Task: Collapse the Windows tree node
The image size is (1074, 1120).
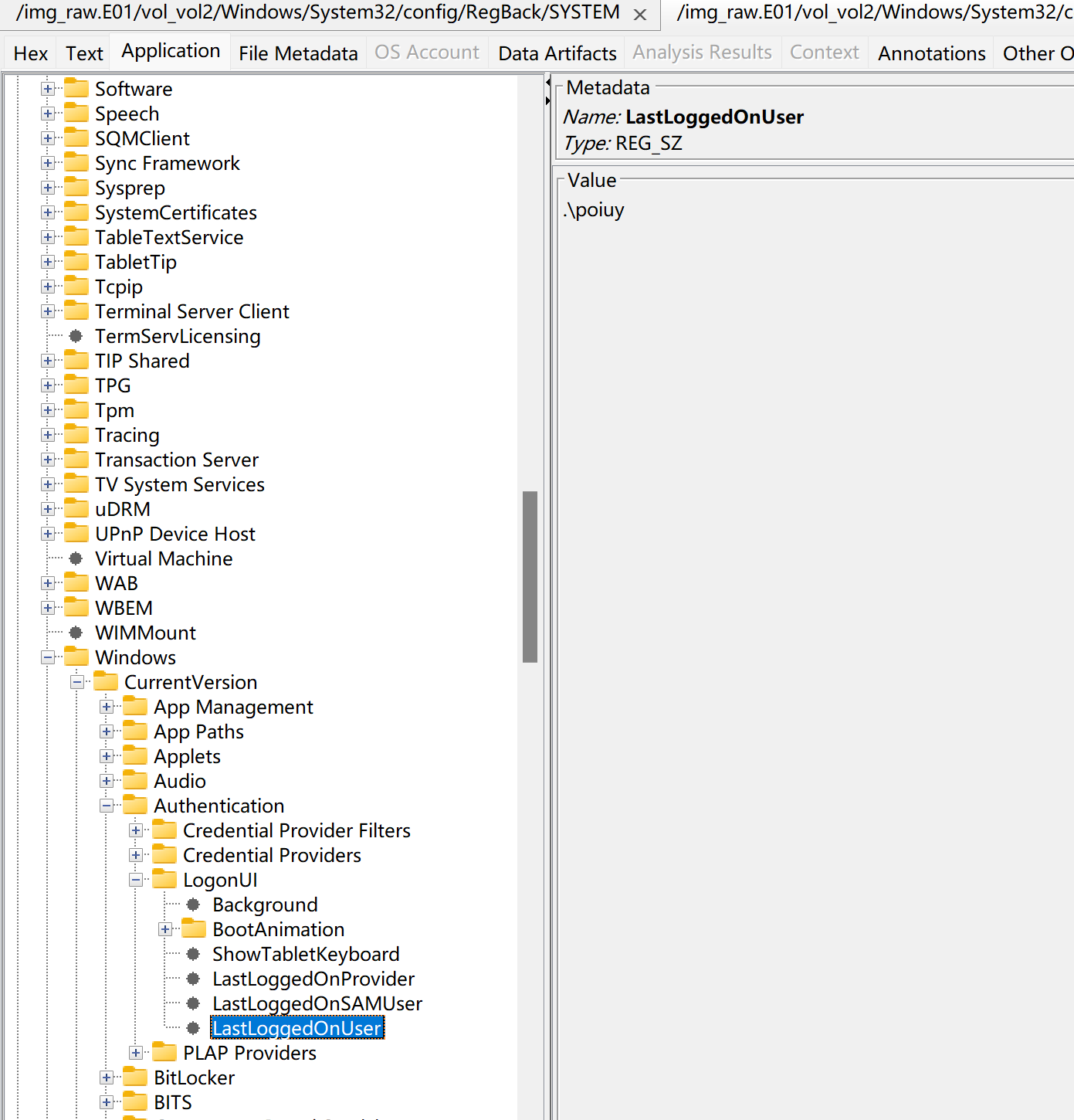Action: [x=48, y=657]
